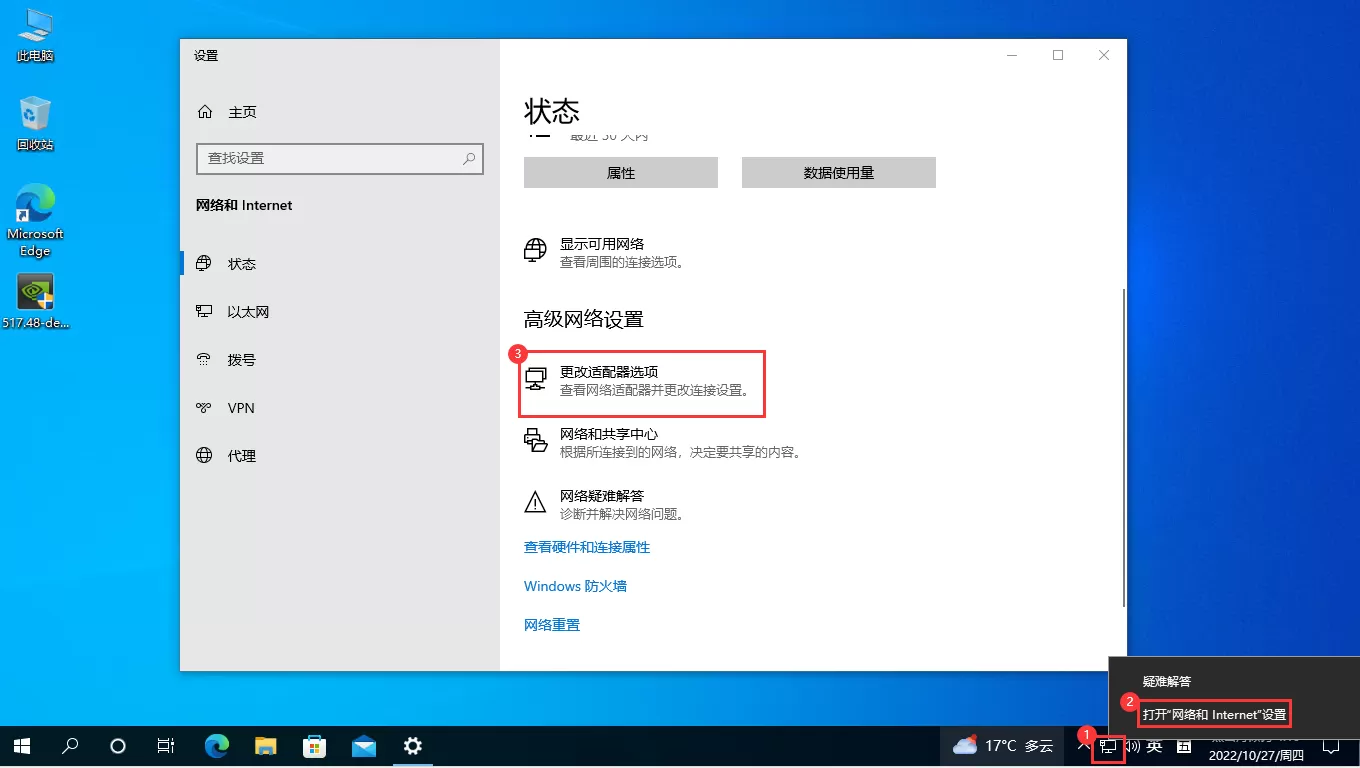The image size is (1360, 768).
Task: Open the VPN settings page
Action: (241, 407)
